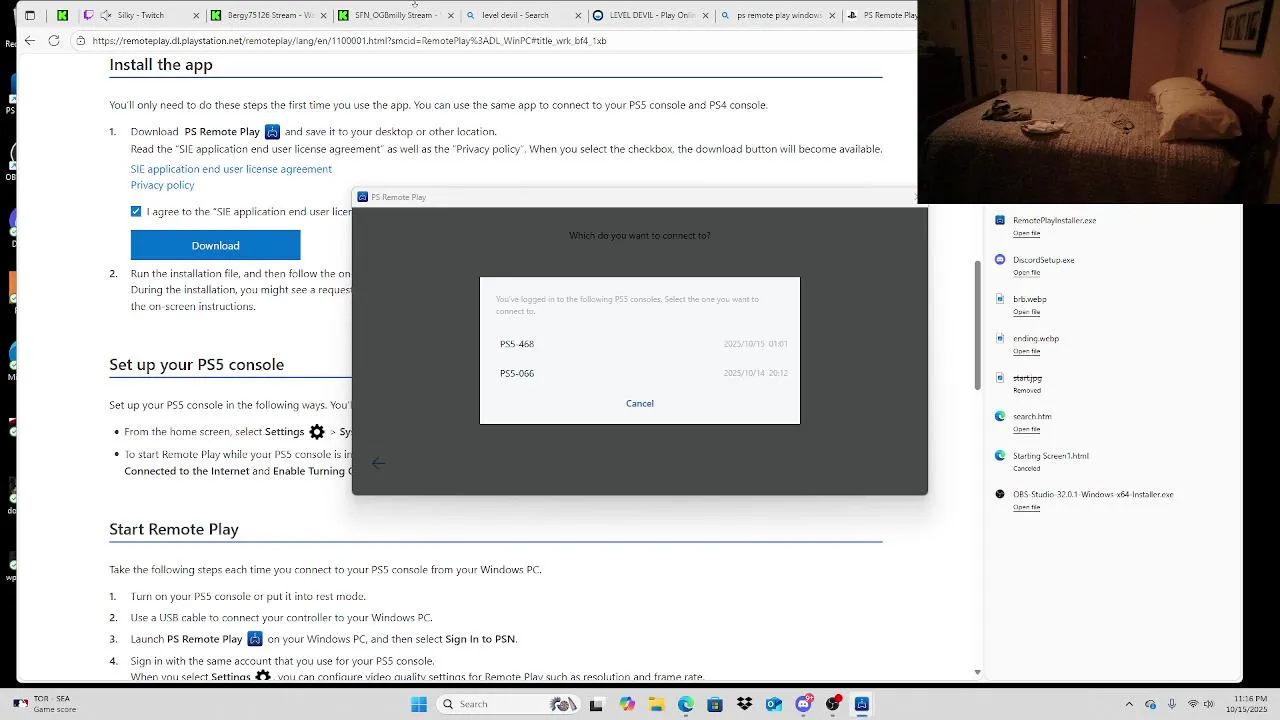Open Microsoft Edge from the taskbar
The width and height of the screenshot is (1280, 720).
coord(686,704)
